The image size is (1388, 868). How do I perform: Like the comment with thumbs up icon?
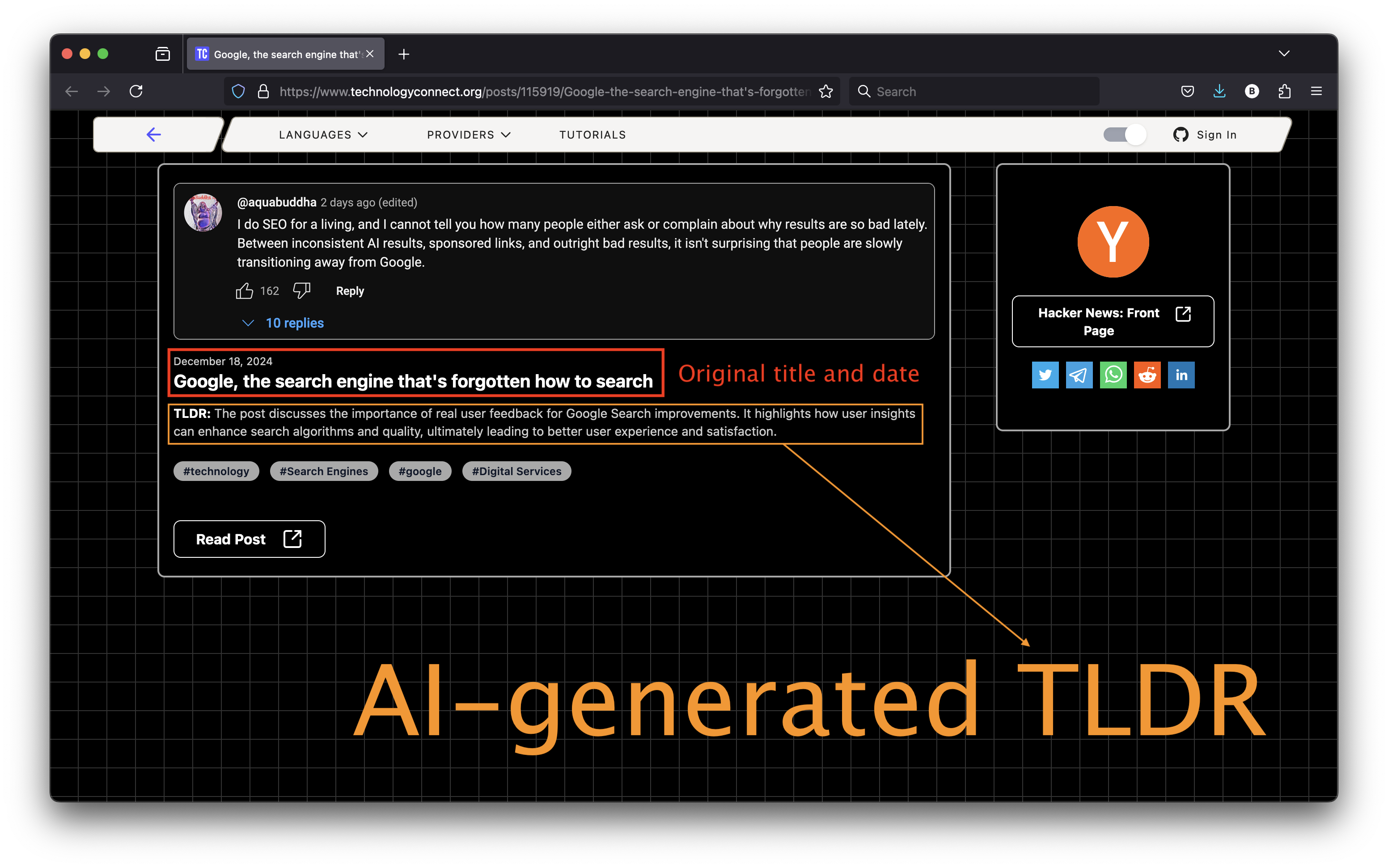coord(244,291)
